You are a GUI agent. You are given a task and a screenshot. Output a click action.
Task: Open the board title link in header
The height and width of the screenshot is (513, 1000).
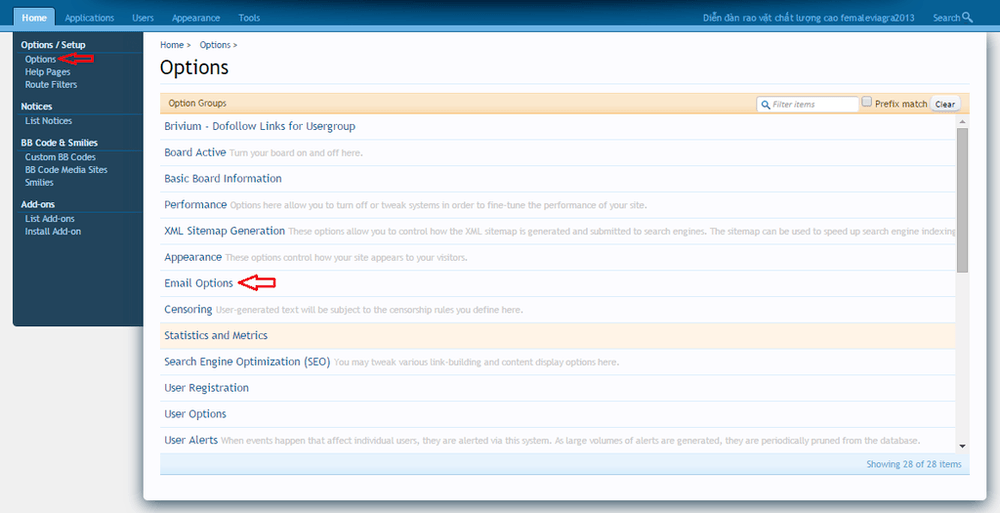pyautogui.click(x=809, y=18)
